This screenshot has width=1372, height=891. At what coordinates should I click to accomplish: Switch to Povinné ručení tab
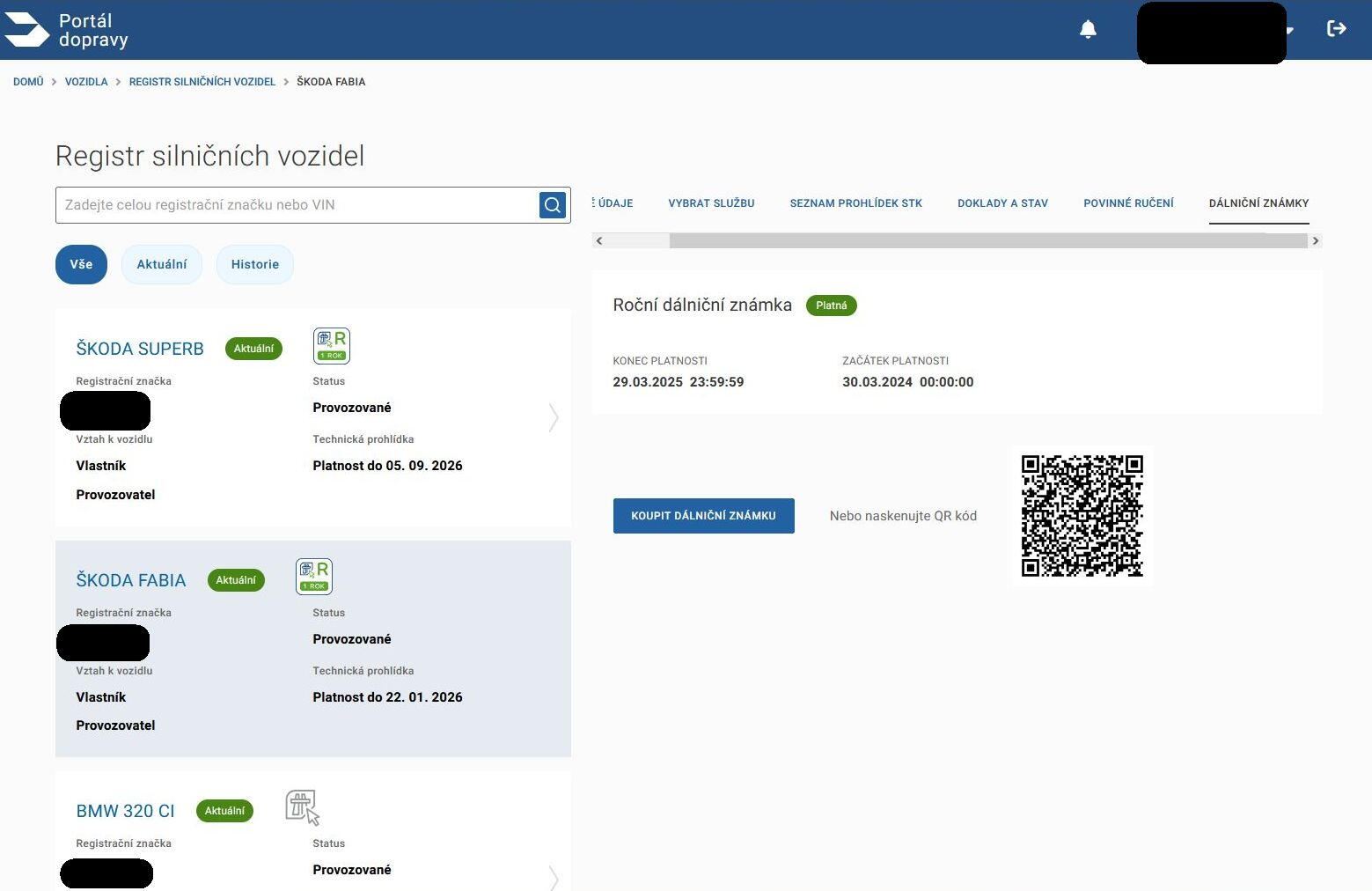point(1128,203)
